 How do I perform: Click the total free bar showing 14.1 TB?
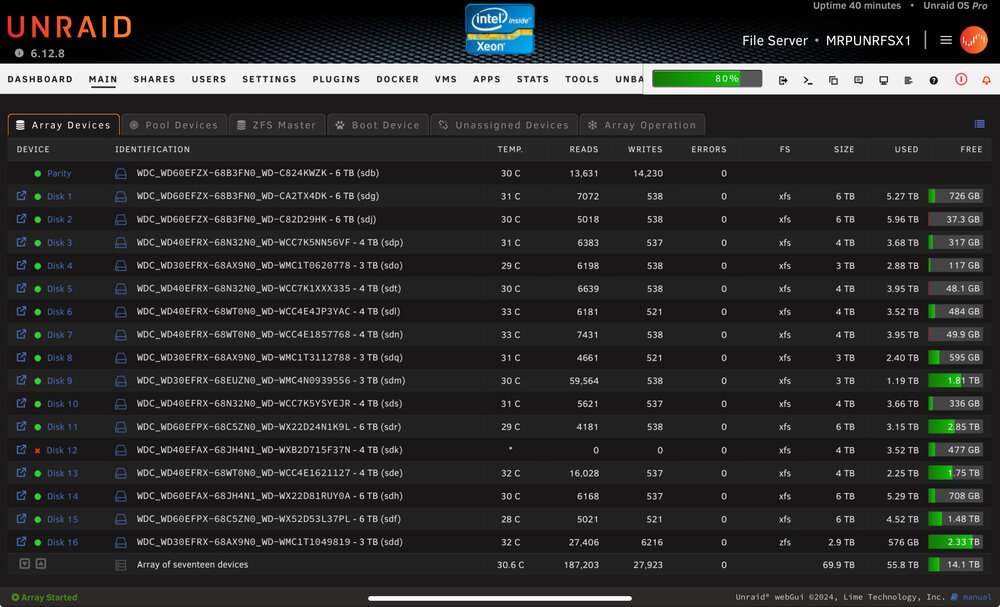[x=955, y=564]
